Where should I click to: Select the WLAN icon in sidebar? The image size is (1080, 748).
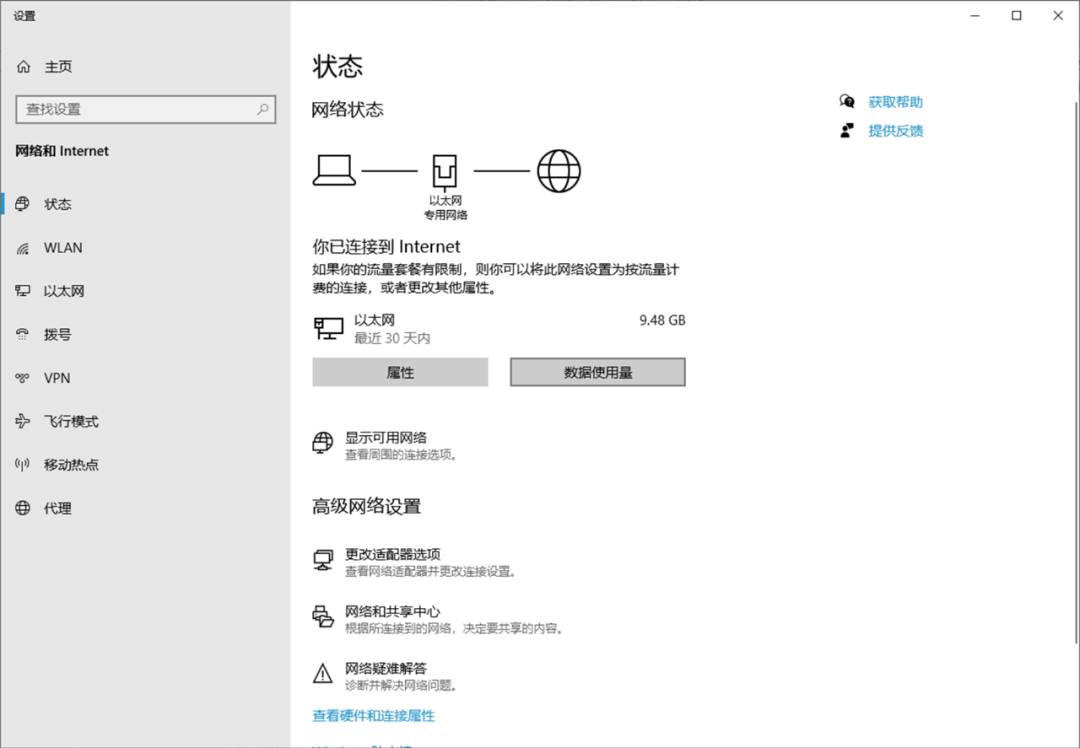pos(23,248)
